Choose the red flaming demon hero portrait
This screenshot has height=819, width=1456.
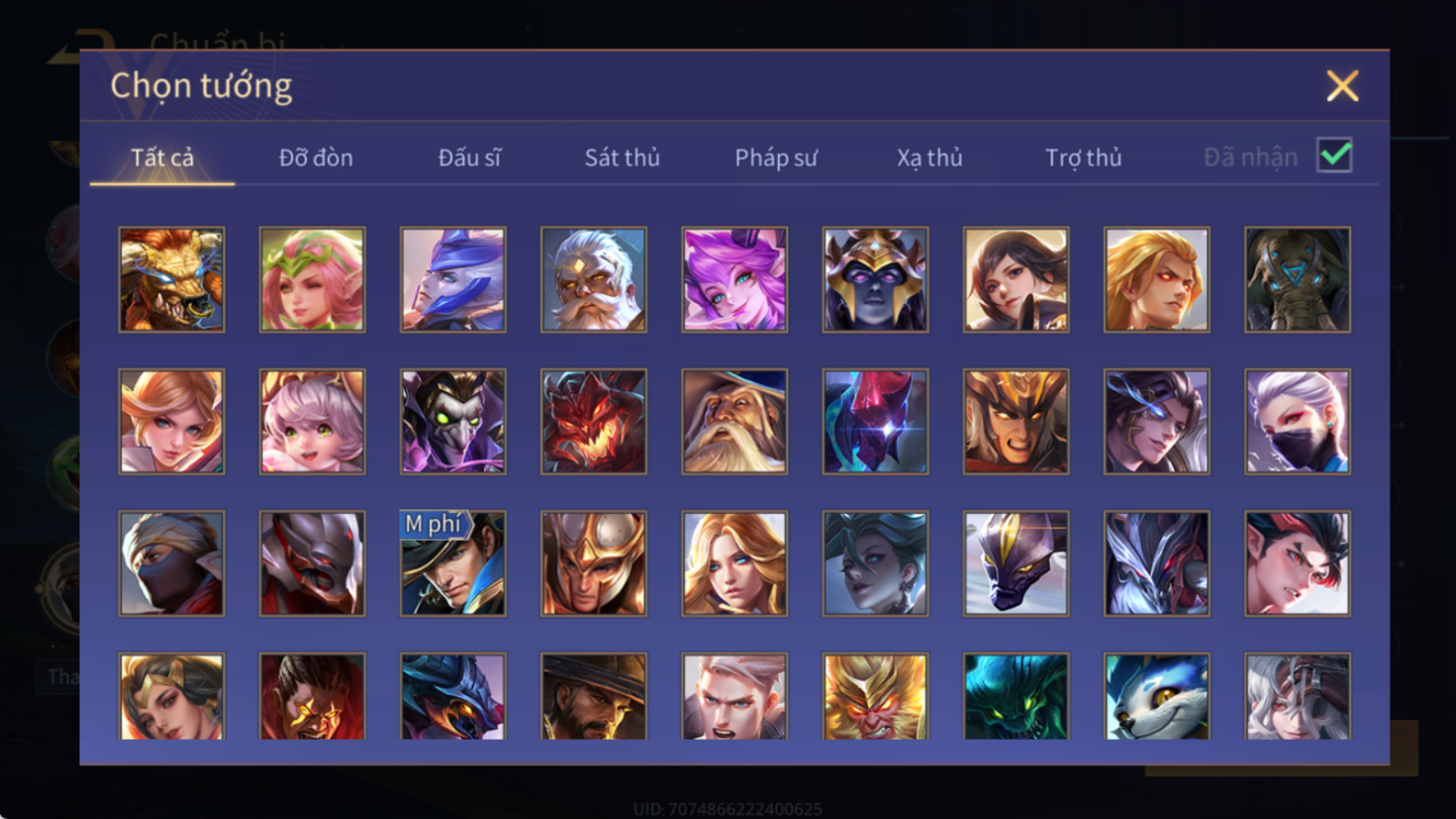point(594,422)
